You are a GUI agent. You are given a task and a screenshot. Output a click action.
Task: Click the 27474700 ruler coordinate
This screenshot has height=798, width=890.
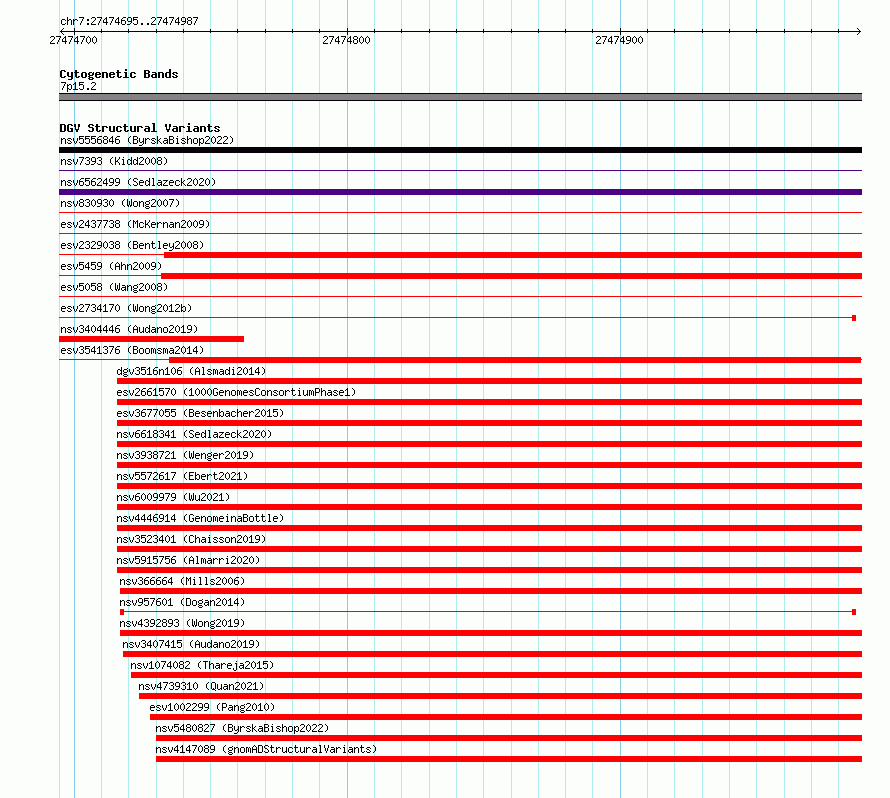(x=73, y=40)
